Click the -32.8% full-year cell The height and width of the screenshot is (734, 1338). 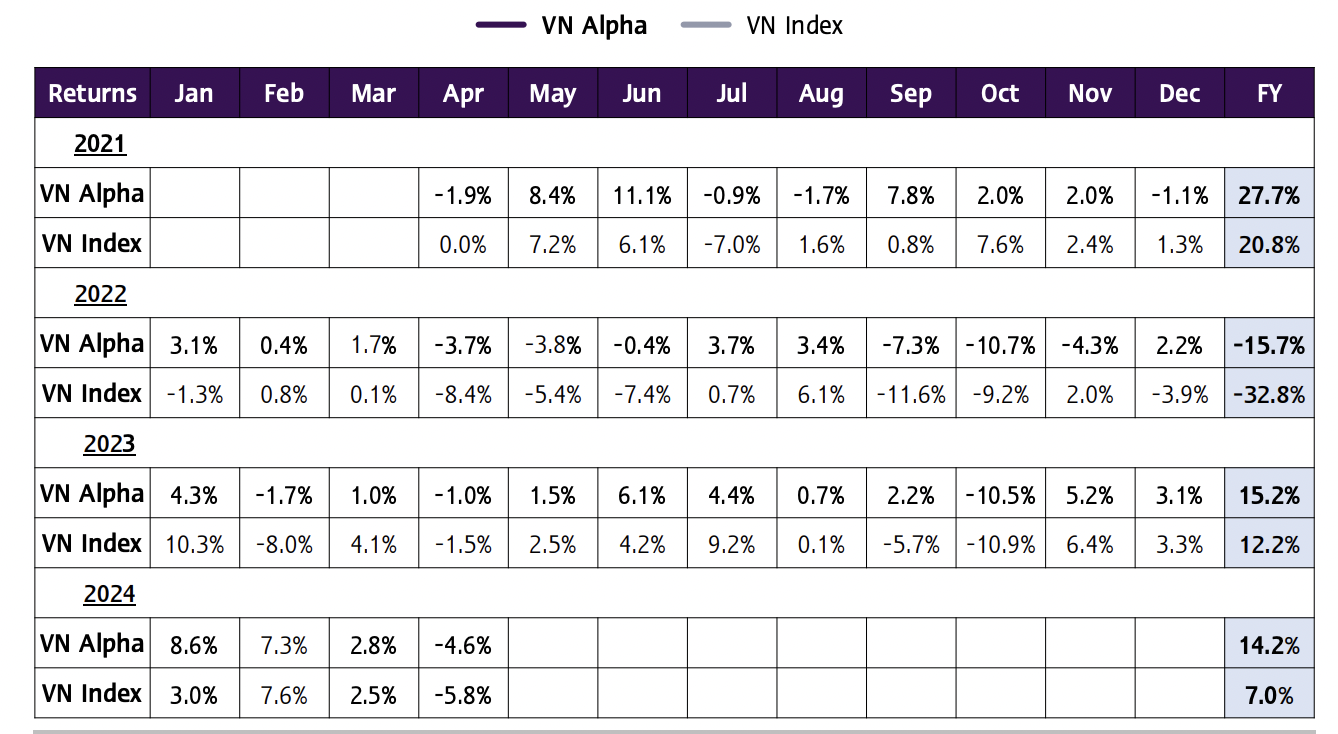point(1269,395)
